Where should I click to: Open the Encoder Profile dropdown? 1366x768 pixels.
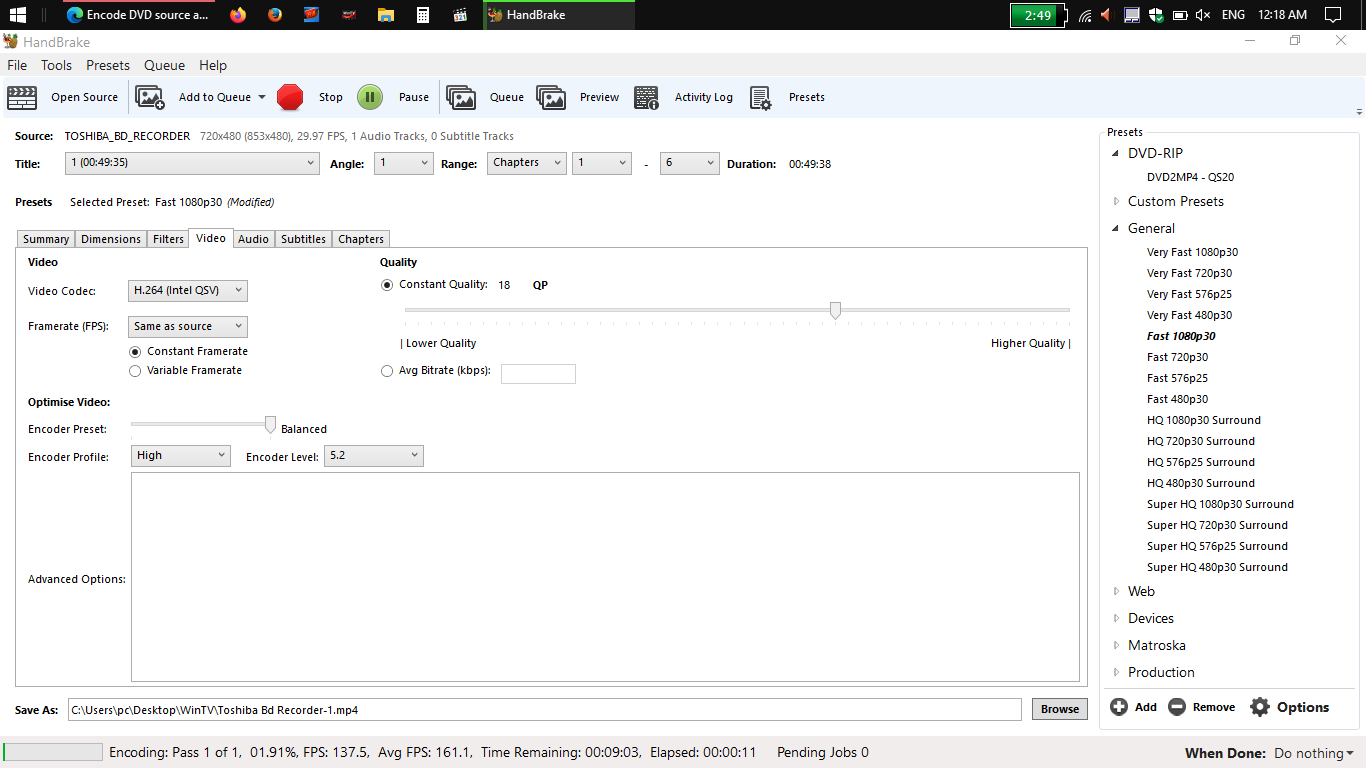click(x=181, y=456)
